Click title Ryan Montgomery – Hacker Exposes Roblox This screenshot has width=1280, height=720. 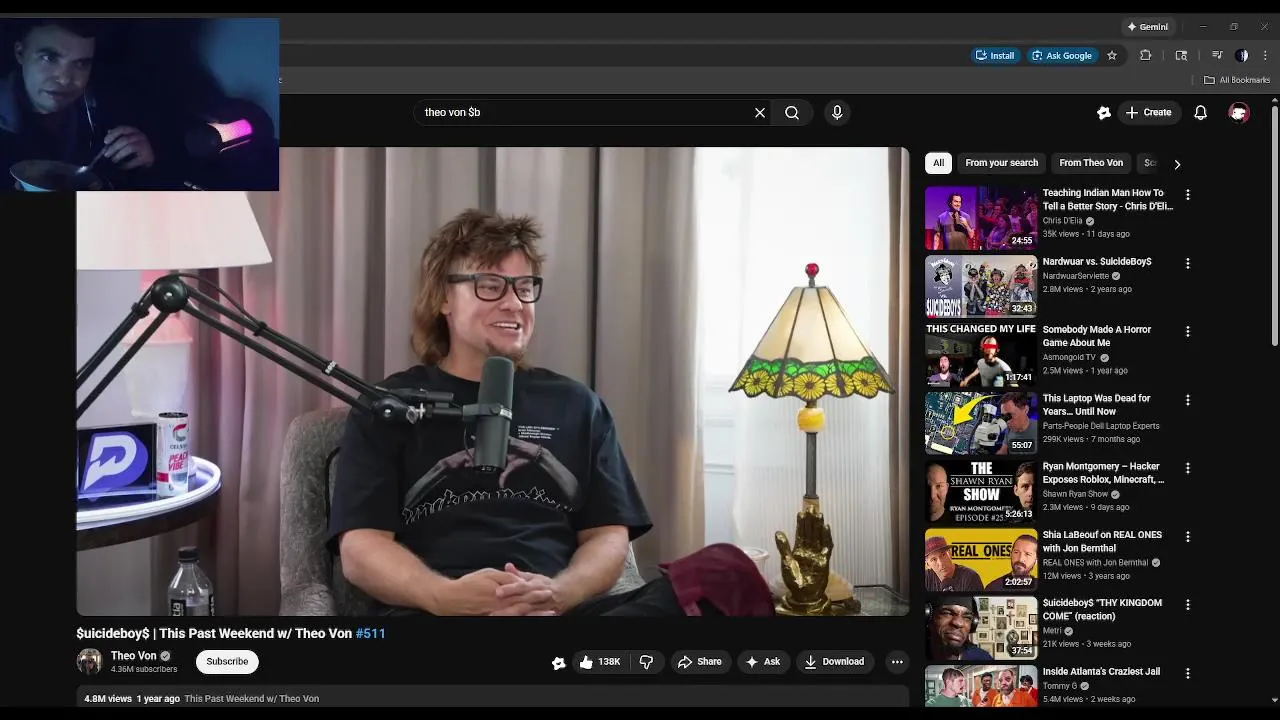(x=1103, y=474)
